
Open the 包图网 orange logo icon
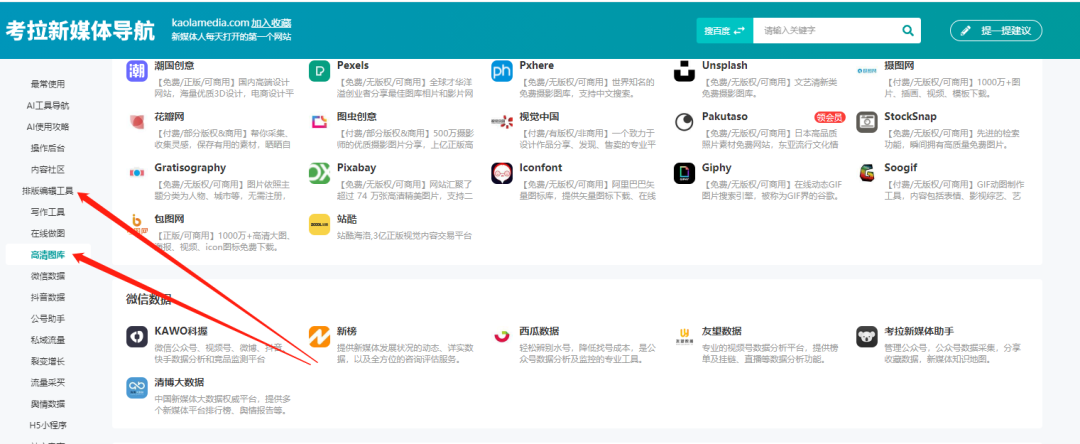(137, 224)
